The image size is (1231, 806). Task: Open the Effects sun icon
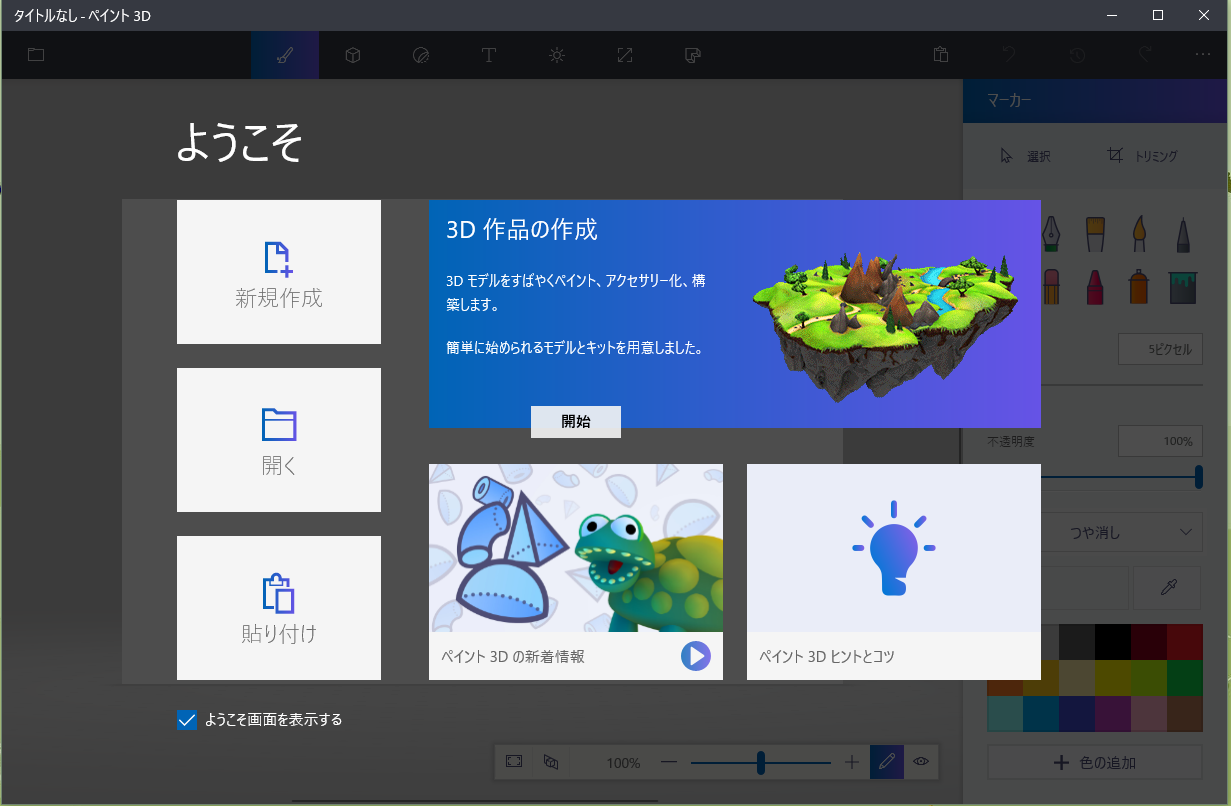[x=557, y=55]
